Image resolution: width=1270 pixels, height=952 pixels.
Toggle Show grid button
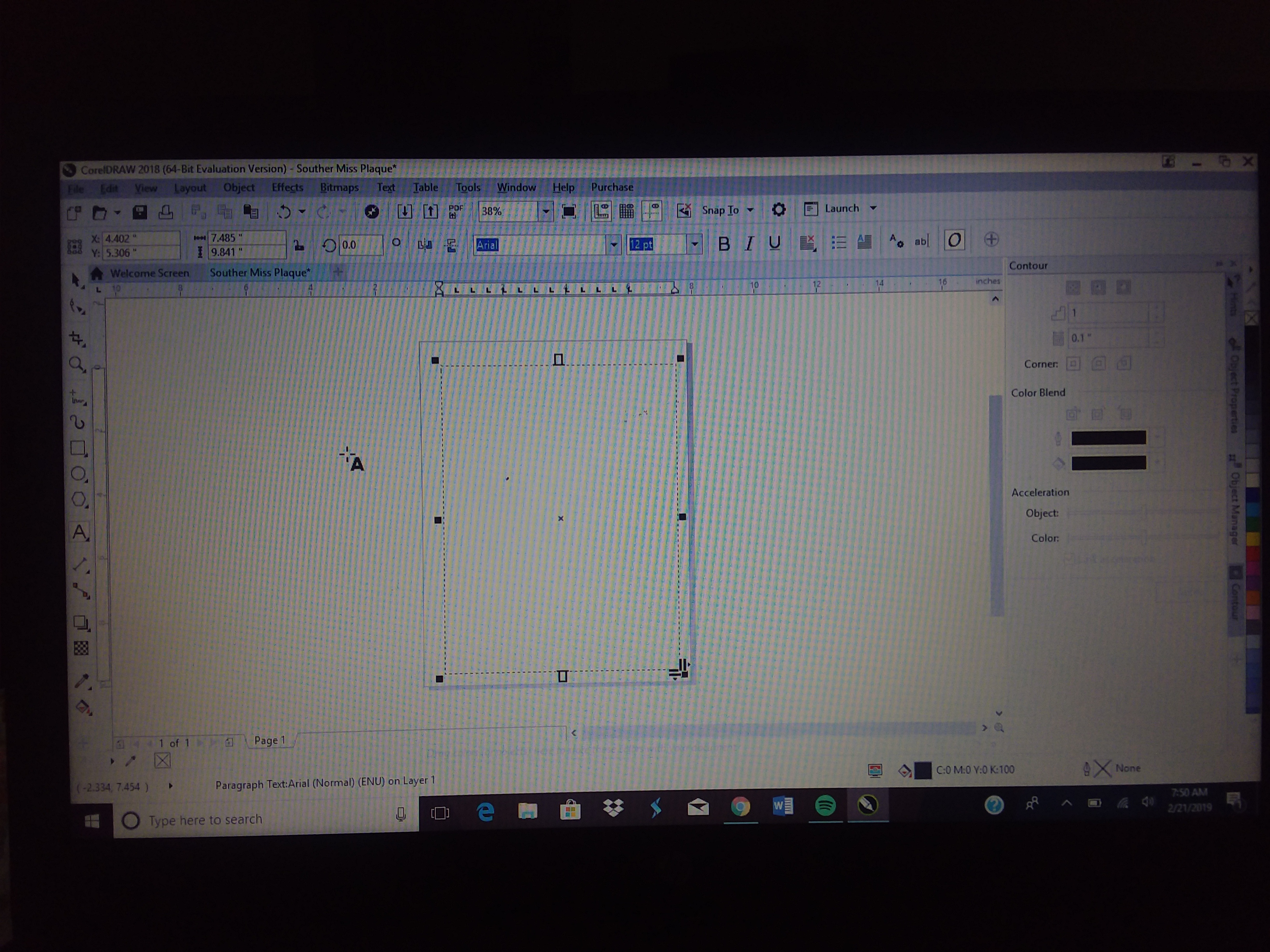(x=626, y=211)
